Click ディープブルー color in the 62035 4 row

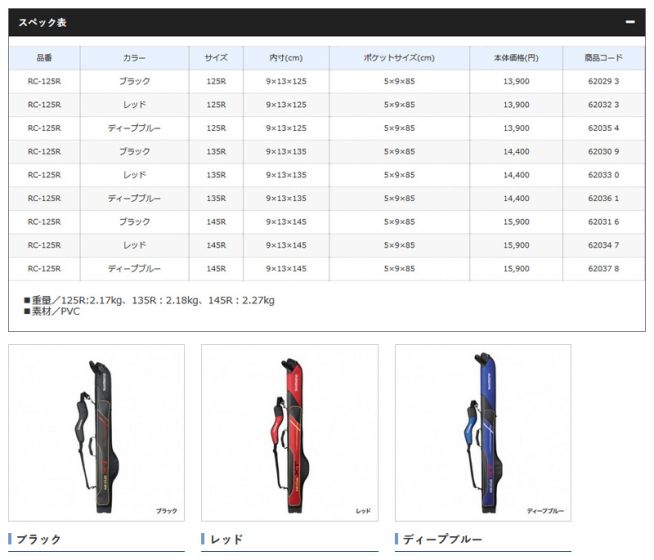coord(134,128)
